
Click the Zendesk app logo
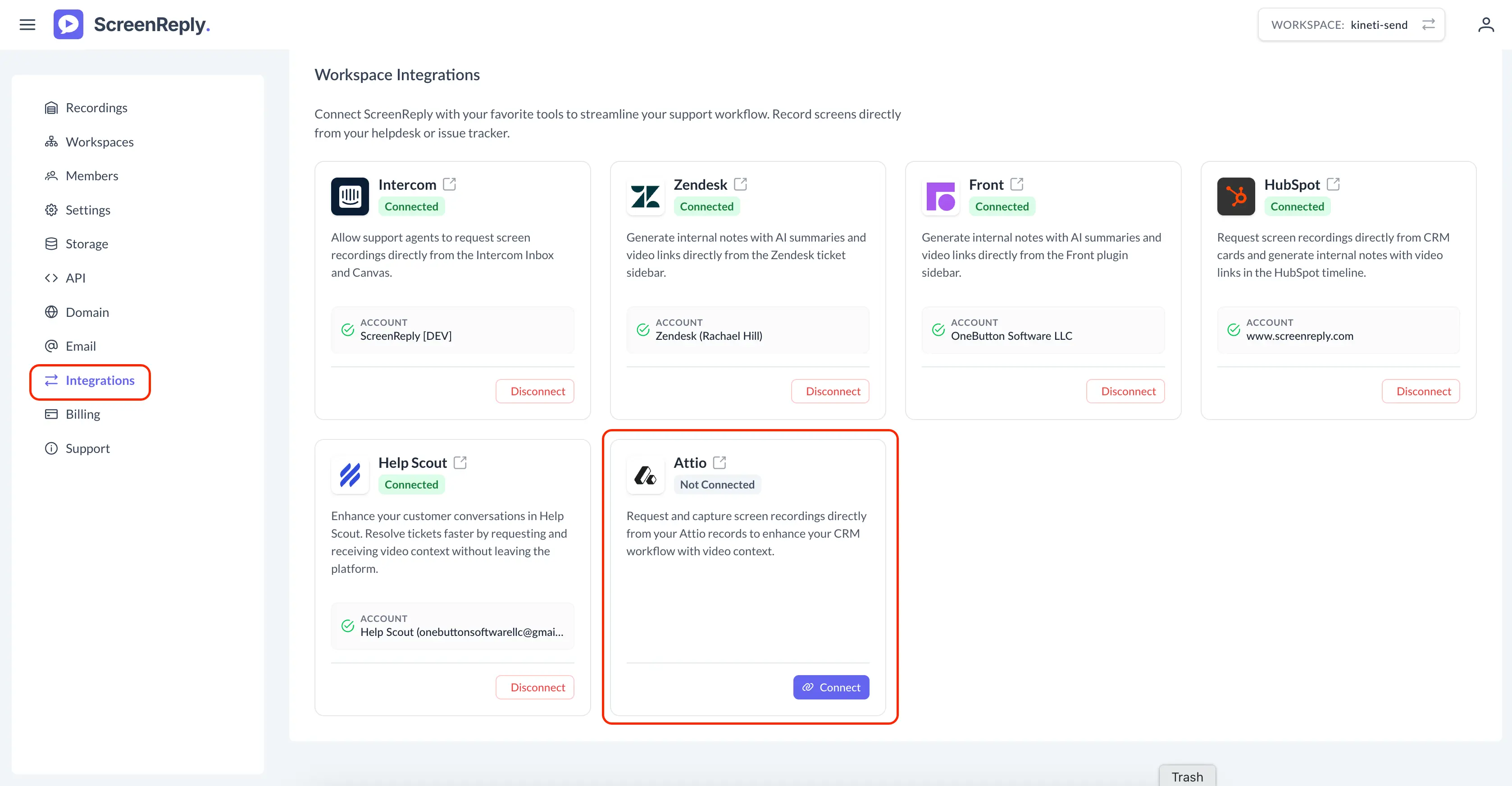pos(645,196)
